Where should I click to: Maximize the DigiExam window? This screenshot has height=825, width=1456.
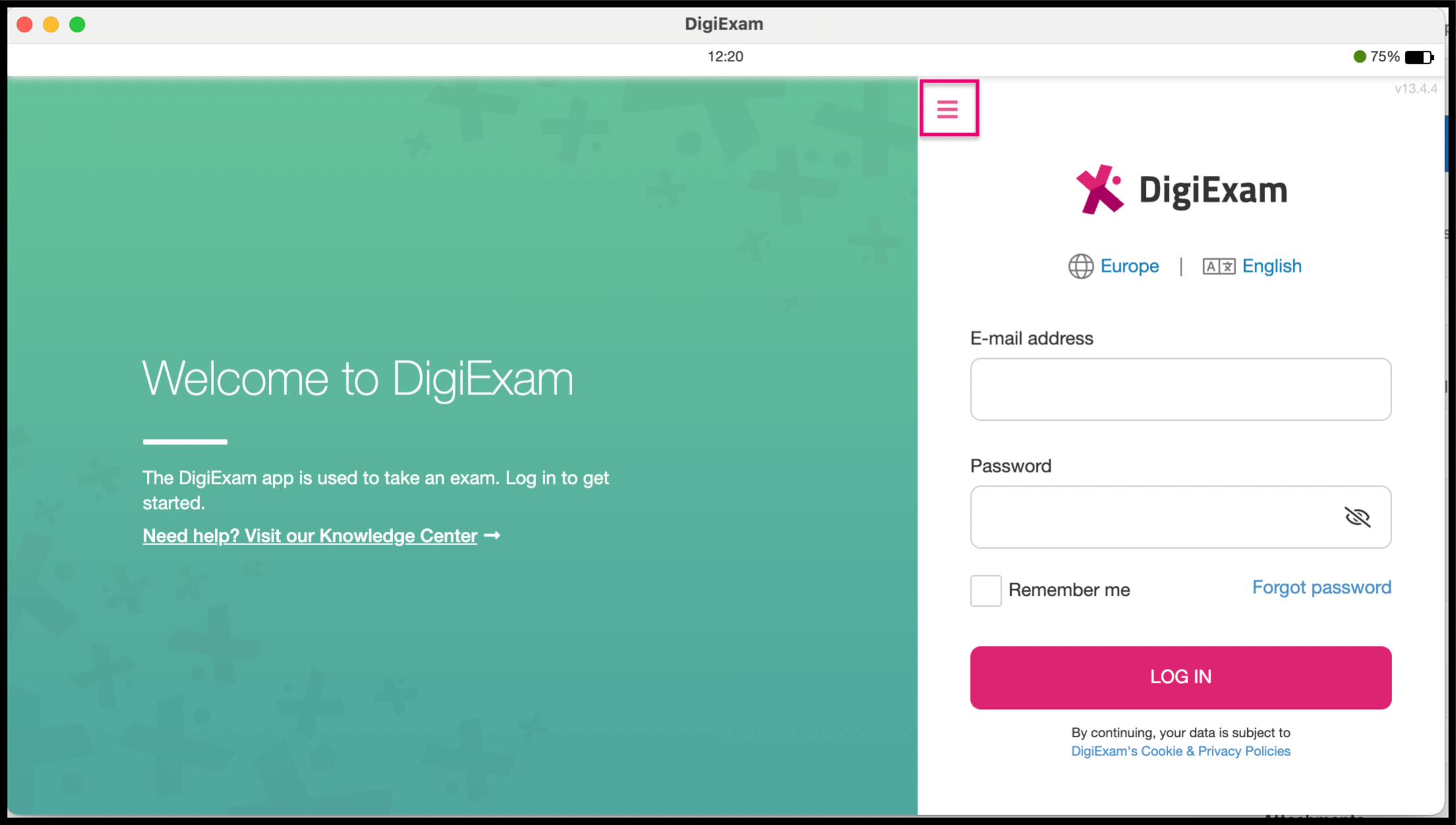pos(77,24)
